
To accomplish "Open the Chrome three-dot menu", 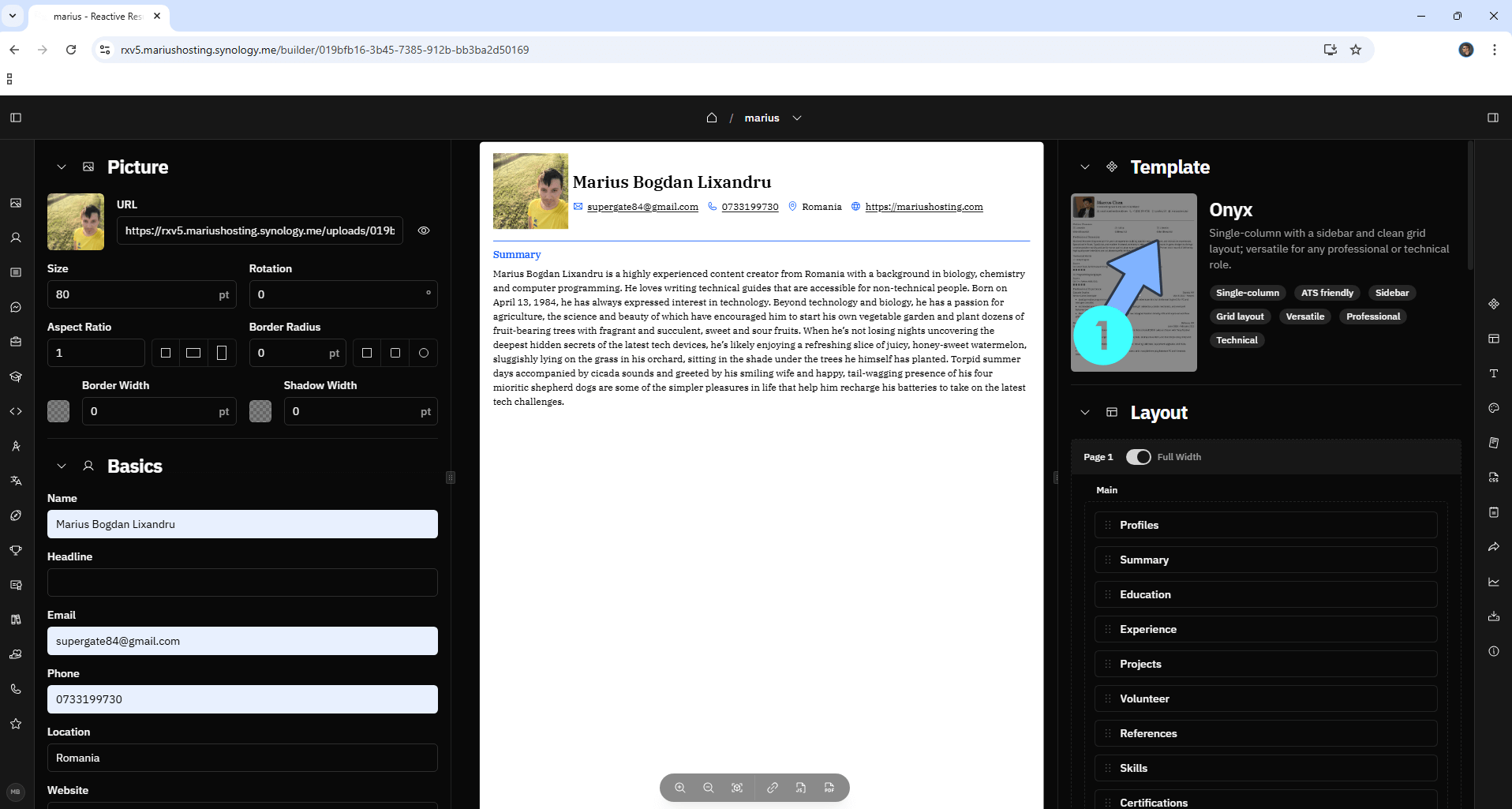I will point(1494,49).
